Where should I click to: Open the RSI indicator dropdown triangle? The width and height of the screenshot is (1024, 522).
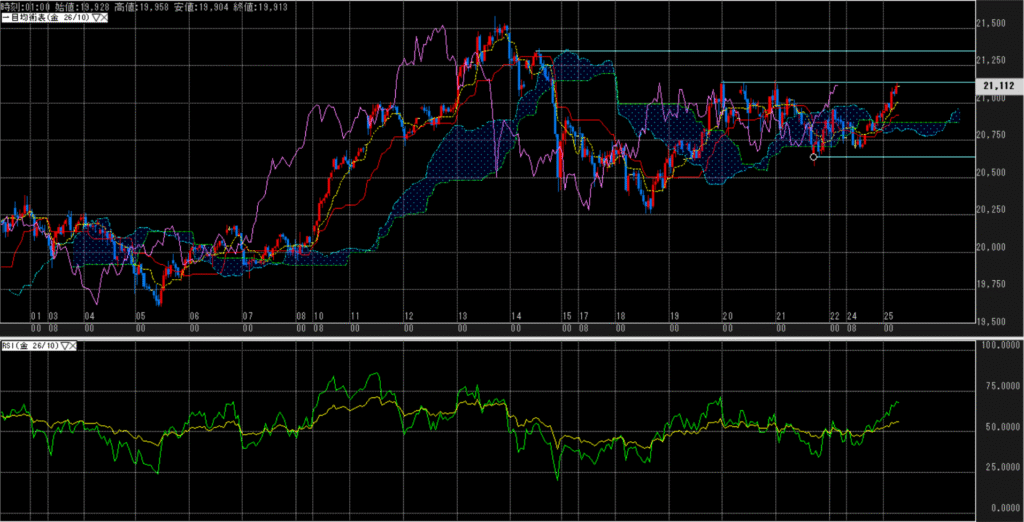[x=65, y=345]
